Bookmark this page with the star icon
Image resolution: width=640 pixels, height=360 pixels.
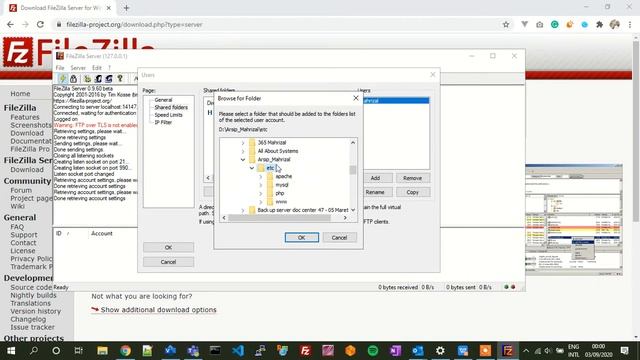click(506, 24)
